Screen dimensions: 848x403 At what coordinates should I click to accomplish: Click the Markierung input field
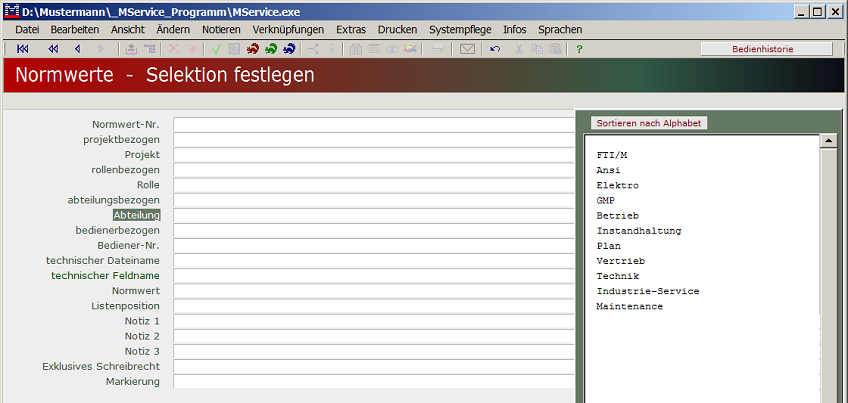point(373,381)
